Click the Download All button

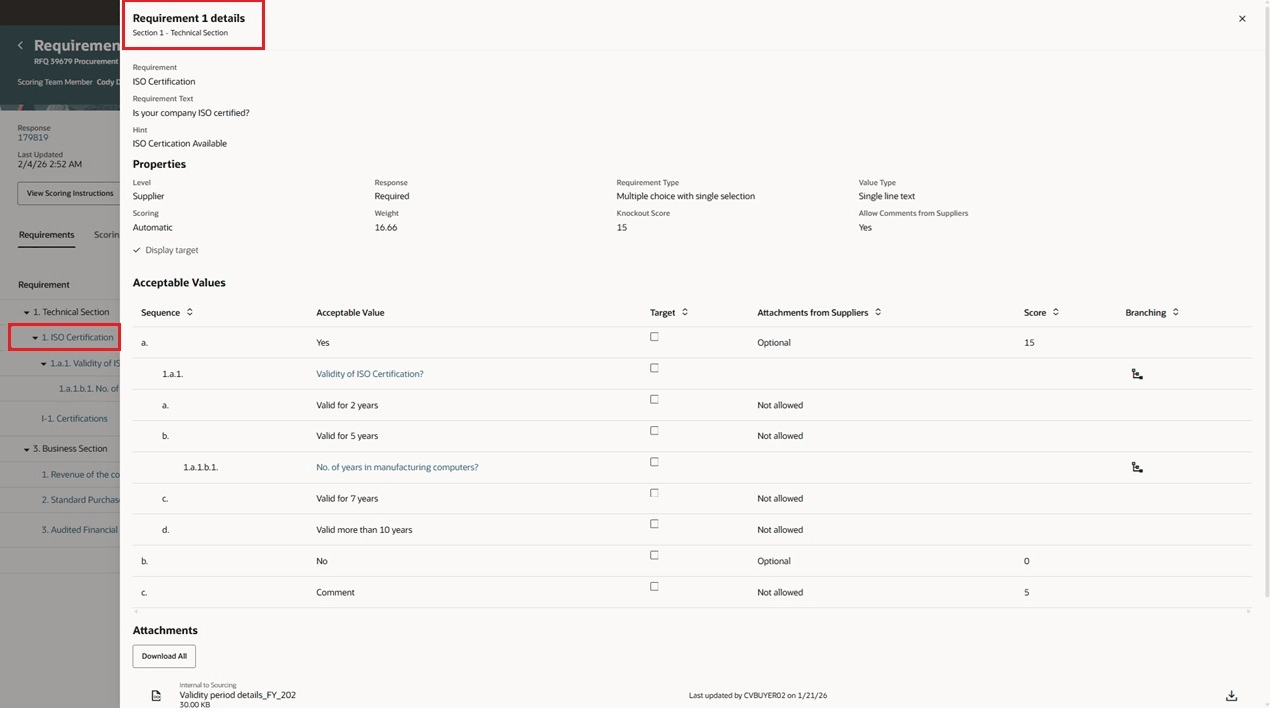point(163,655)
